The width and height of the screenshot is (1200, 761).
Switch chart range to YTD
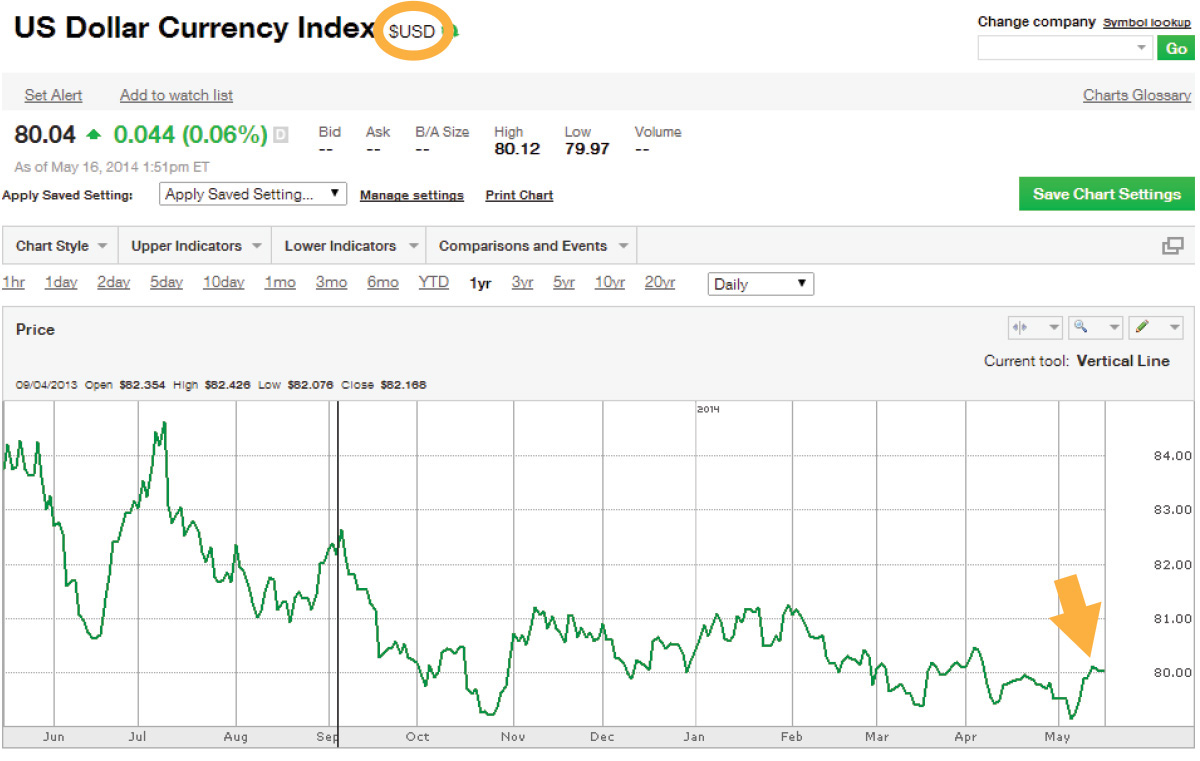tap(433, 282)
